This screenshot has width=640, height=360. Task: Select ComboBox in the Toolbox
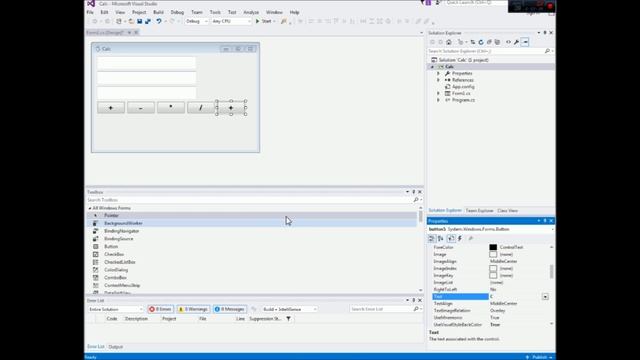tap(251, 278)
